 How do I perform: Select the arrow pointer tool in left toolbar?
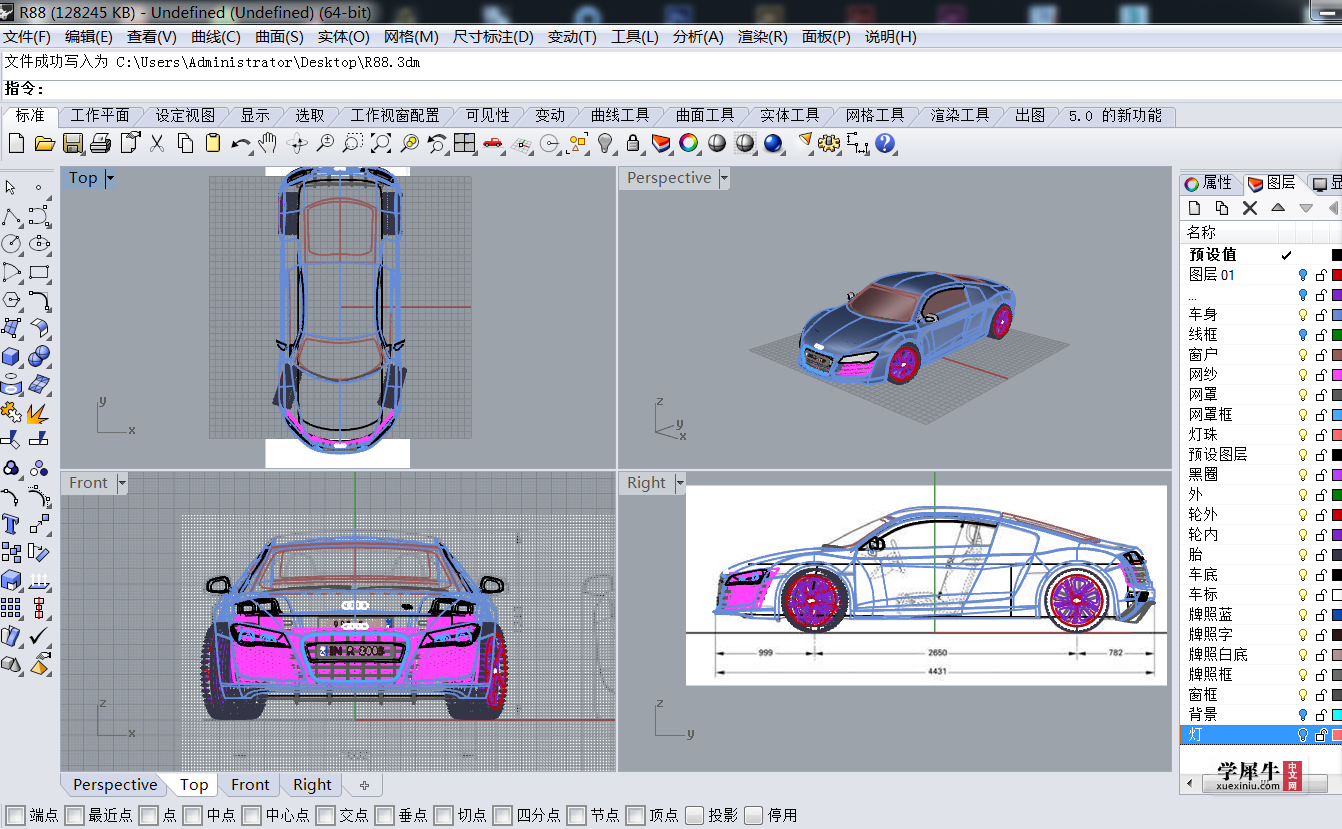point(11,187)
